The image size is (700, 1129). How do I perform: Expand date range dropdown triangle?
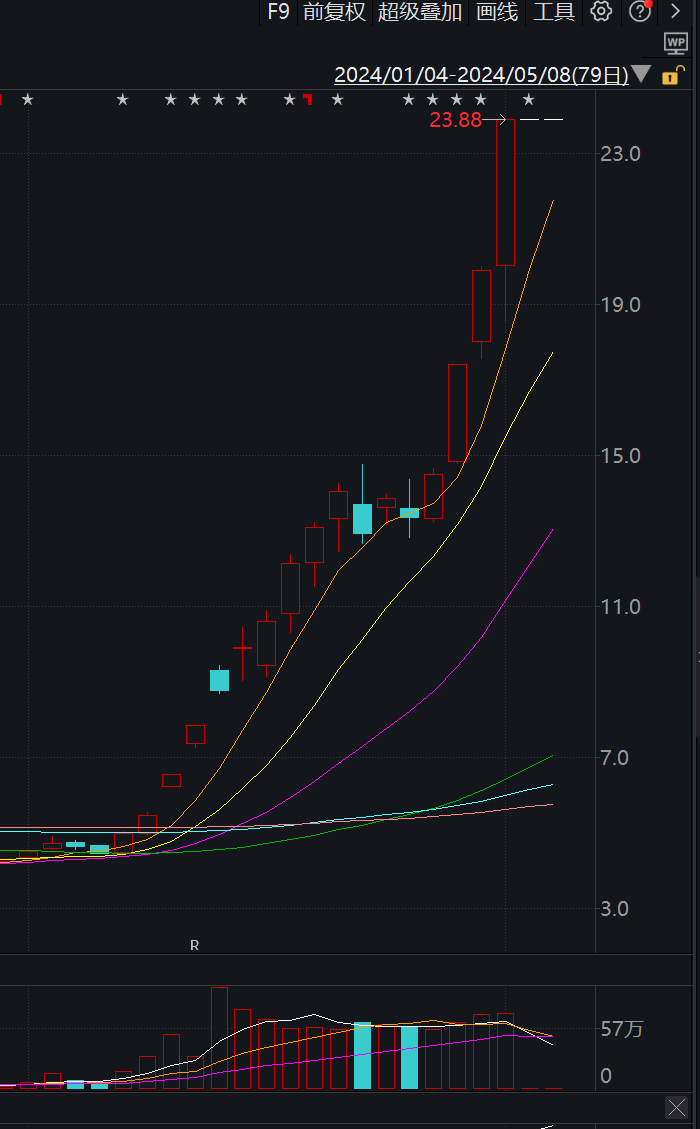point(641,74)
